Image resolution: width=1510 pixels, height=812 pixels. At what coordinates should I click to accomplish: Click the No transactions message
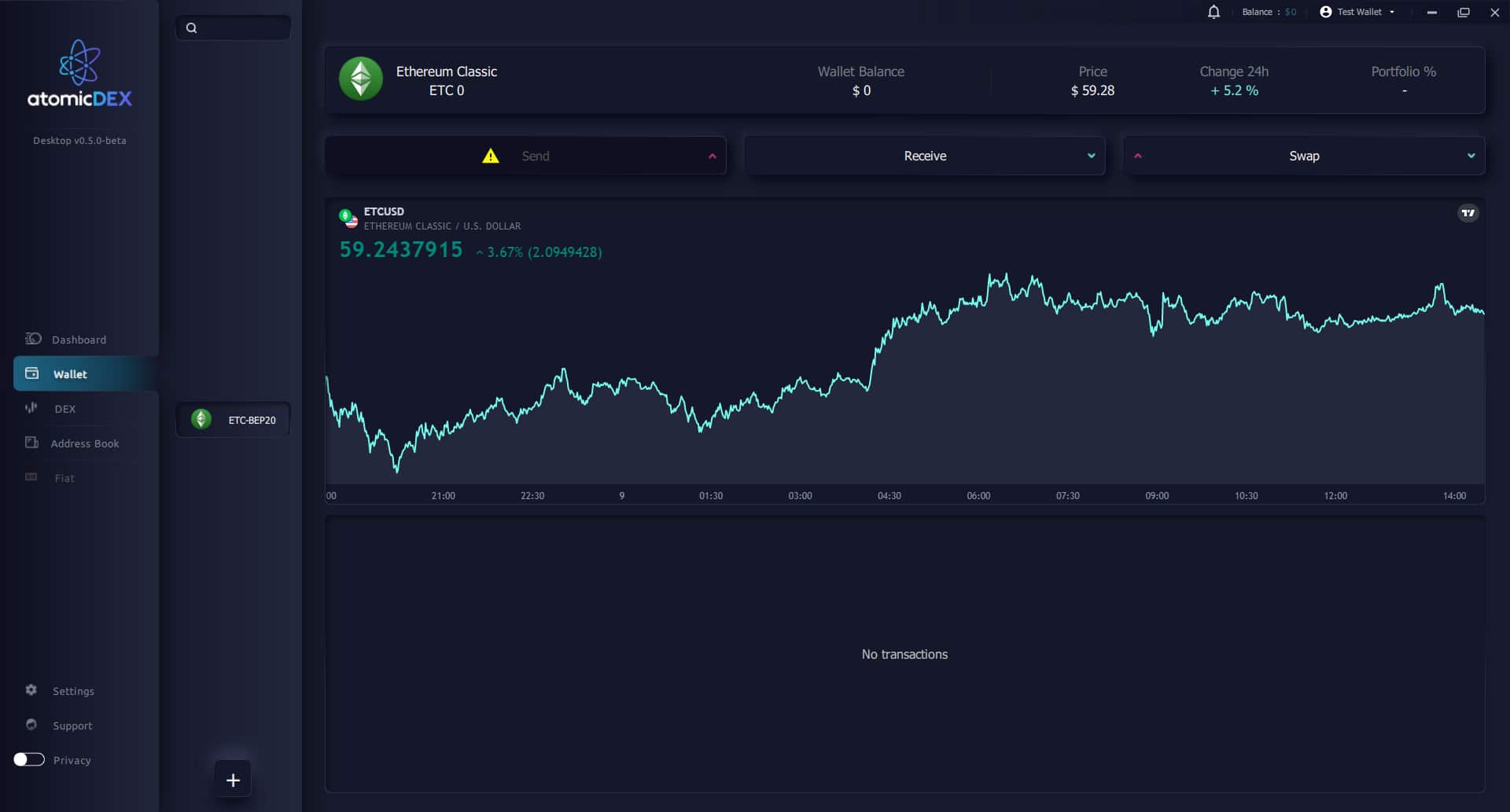(904, 654)
